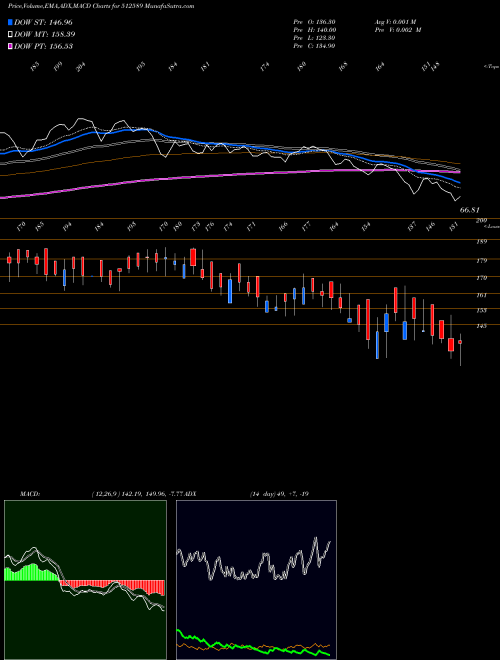The height and width of the screenshot is (660, 500).
Task: Click the '66.81' value below the EMA lines
Action: pos(470,210)
